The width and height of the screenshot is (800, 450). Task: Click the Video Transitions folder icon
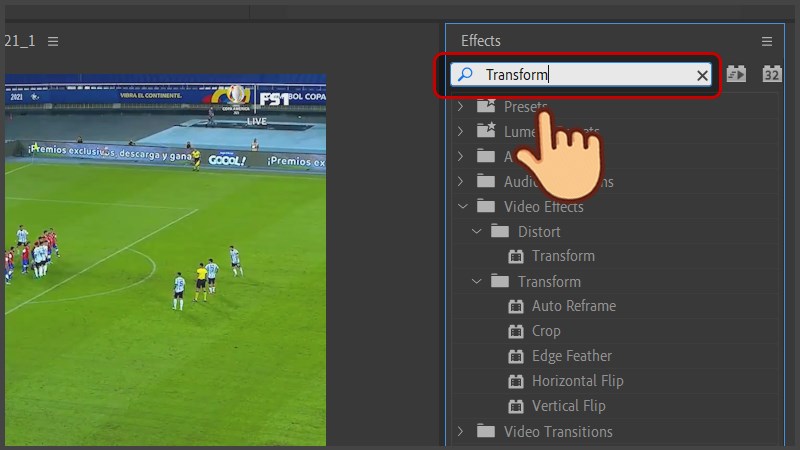coord(486,432)
